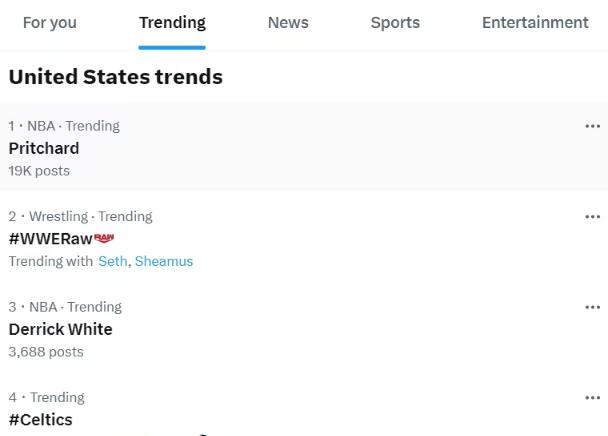
Task: Open more options for Derrick White trend
Action: [x=592, y=307]
